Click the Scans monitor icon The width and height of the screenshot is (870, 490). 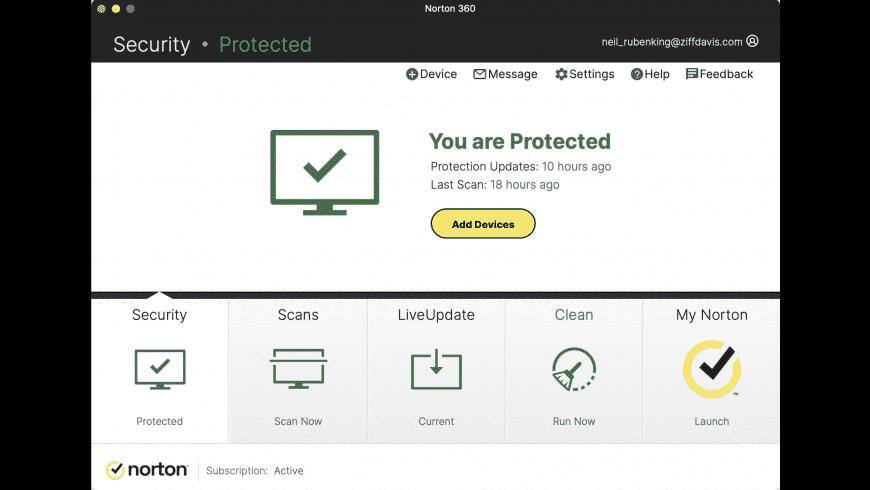click(299, 368)
